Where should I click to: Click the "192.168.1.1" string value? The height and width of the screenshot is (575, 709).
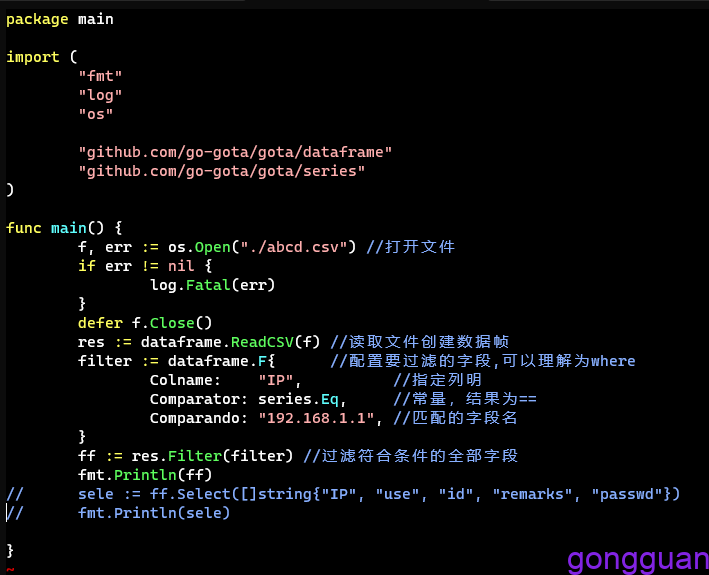(320, 418)
